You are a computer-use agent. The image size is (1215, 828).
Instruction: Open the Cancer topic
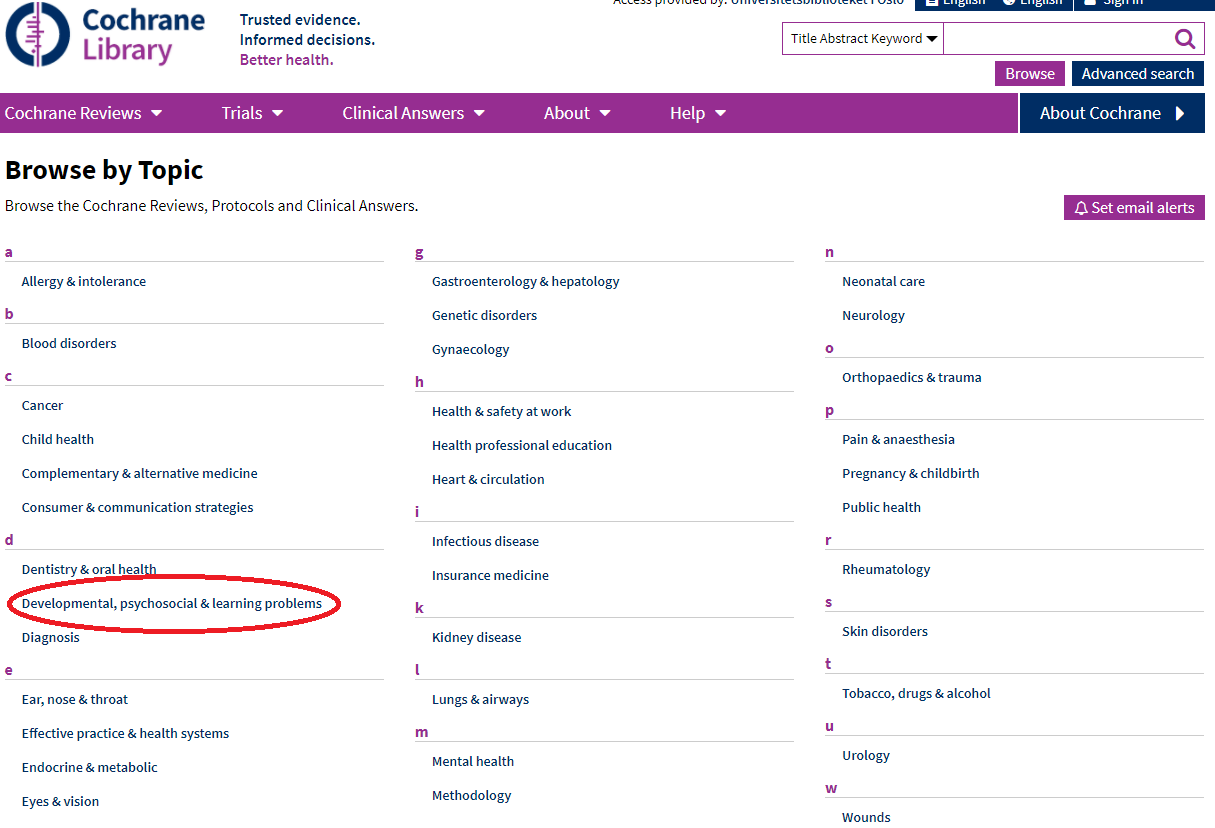42,406
